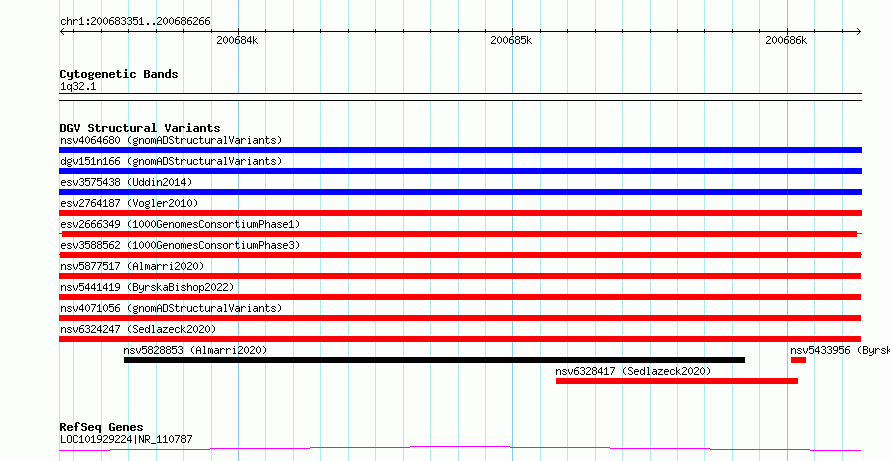Click the magenta RefSeq gene line
Image resolution: width=890 pixels, height=461 pixels.
point(460,449)
